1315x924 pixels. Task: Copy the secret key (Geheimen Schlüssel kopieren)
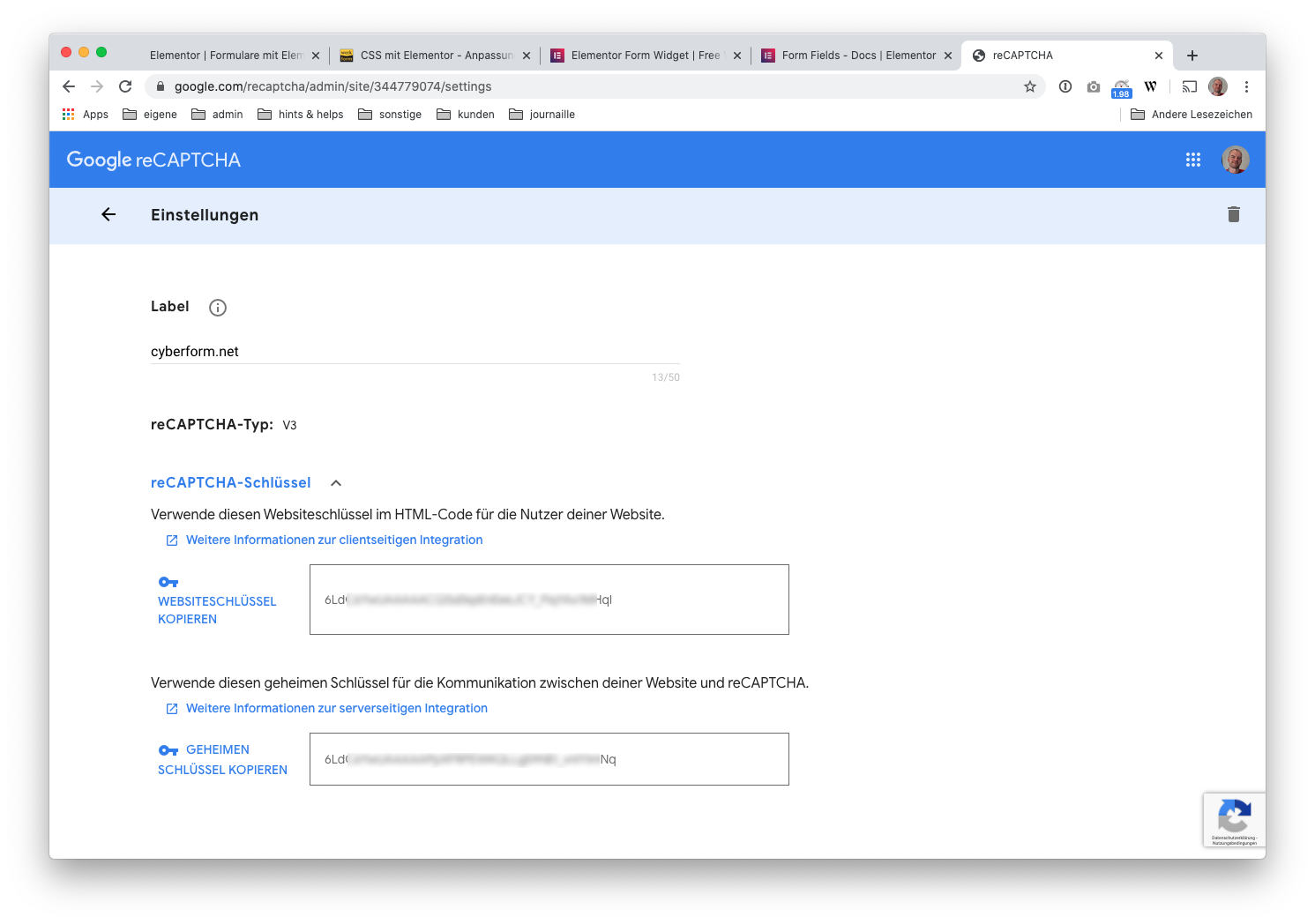pos(222,759)
